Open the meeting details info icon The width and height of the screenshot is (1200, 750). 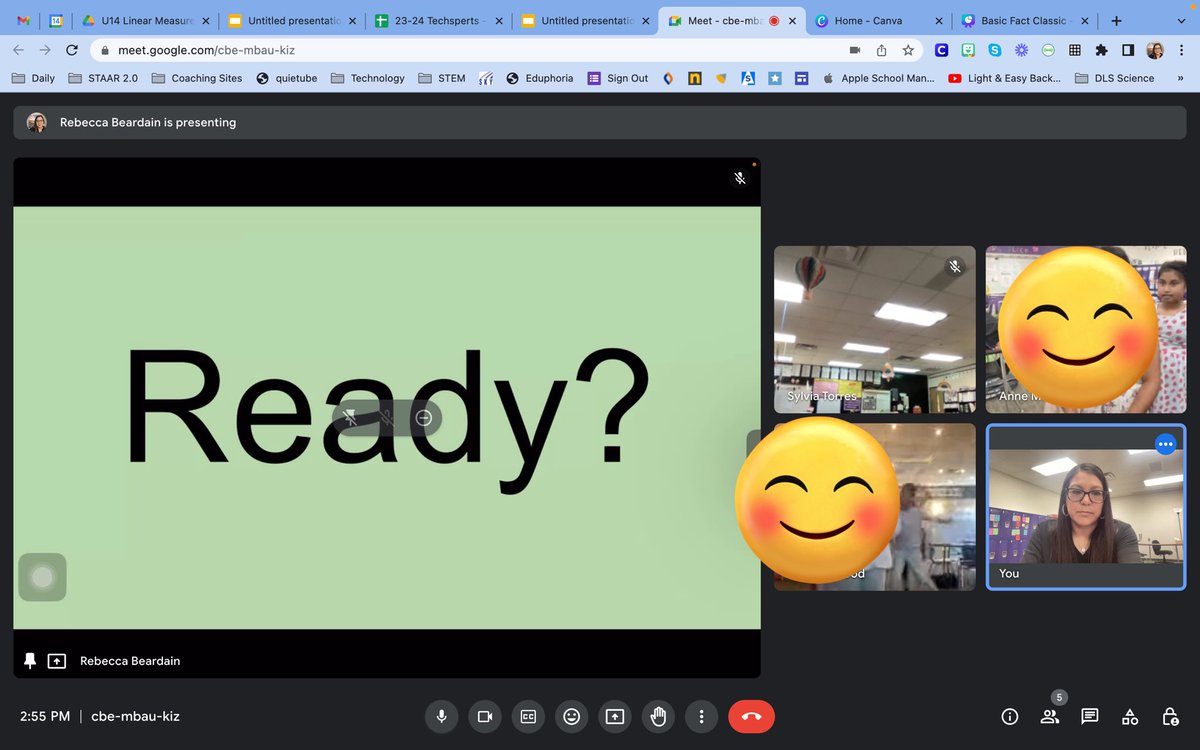(1010, 716)
